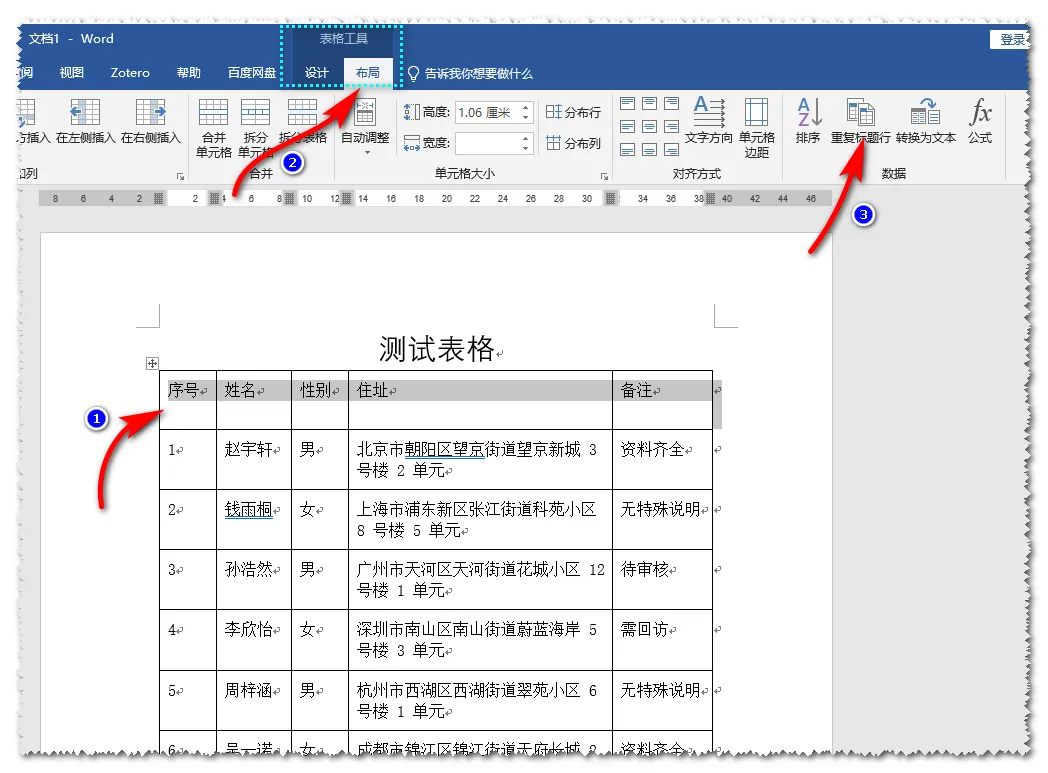Align cell content bottom center
Screen dimensions: 1048x773
pos(650,149)
